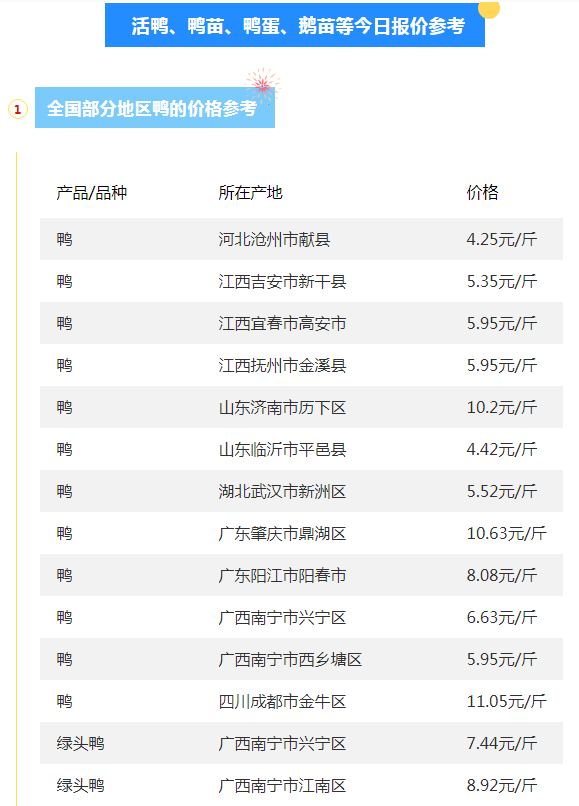Click the blue title banner about duck prices
The height and width of the screenshot is (806, 579).
coord(295,25)
